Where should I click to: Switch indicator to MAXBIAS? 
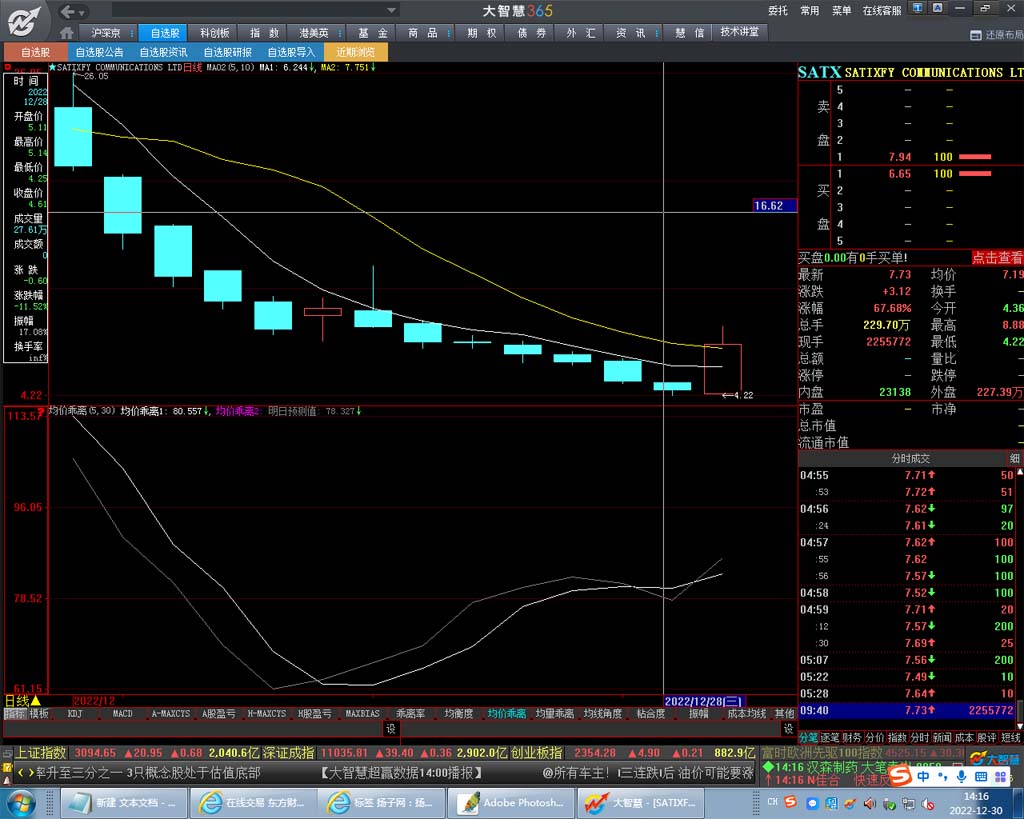coord(362,714)
